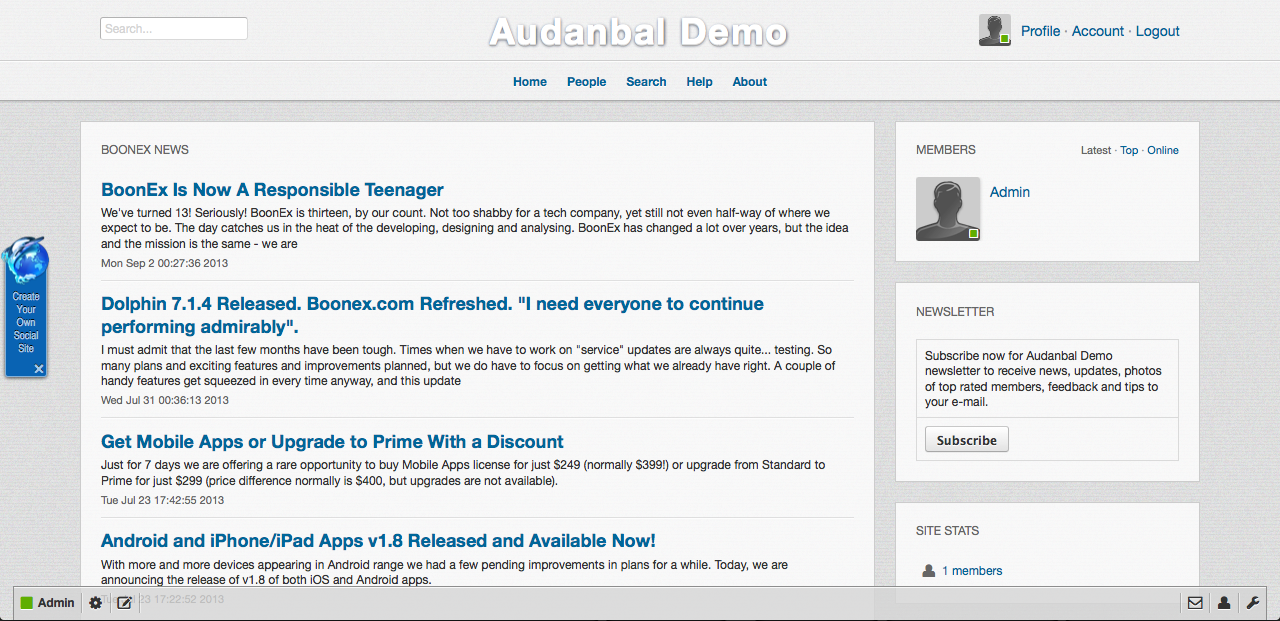Screen dimensions: 1280x621
Task: Open "BoonEx Is Now A Responsible Teenager" article
Action: (272, 190)
